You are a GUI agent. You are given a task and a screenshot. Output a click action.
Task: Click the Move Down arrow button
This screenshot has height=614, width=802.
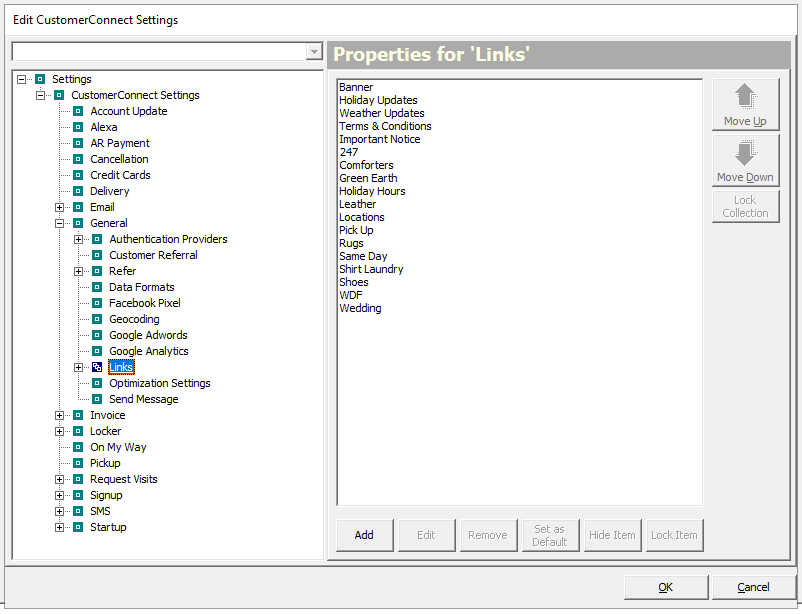coord(745,160)
